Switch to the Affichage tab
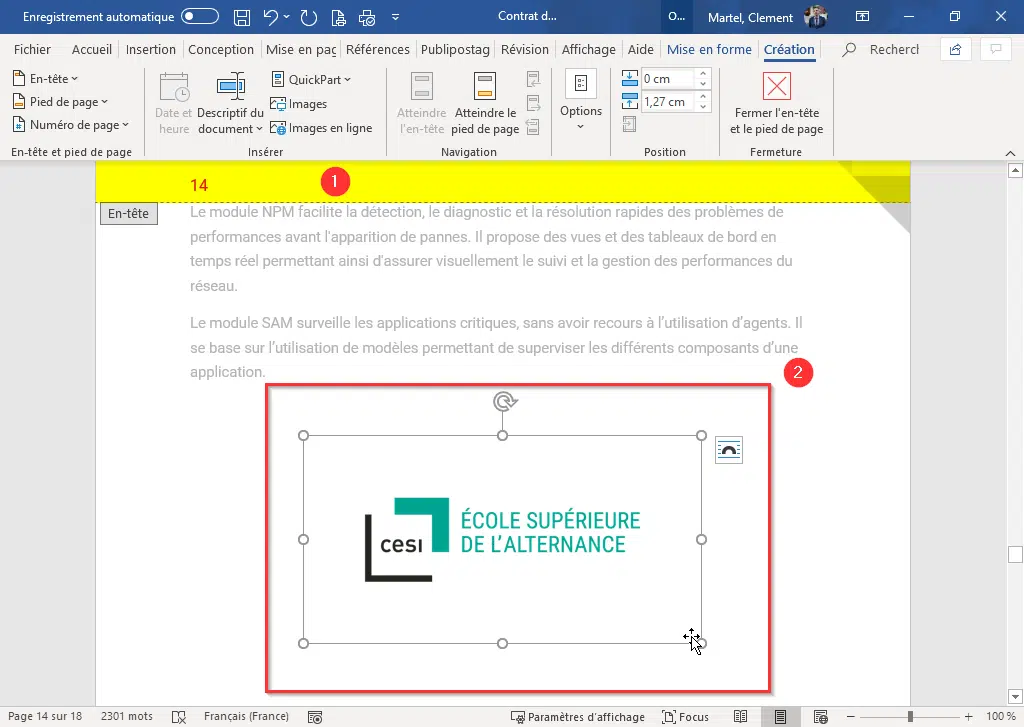Image resolution: width=1024 pixels, height=727 pixels. [x=588, y=50]
